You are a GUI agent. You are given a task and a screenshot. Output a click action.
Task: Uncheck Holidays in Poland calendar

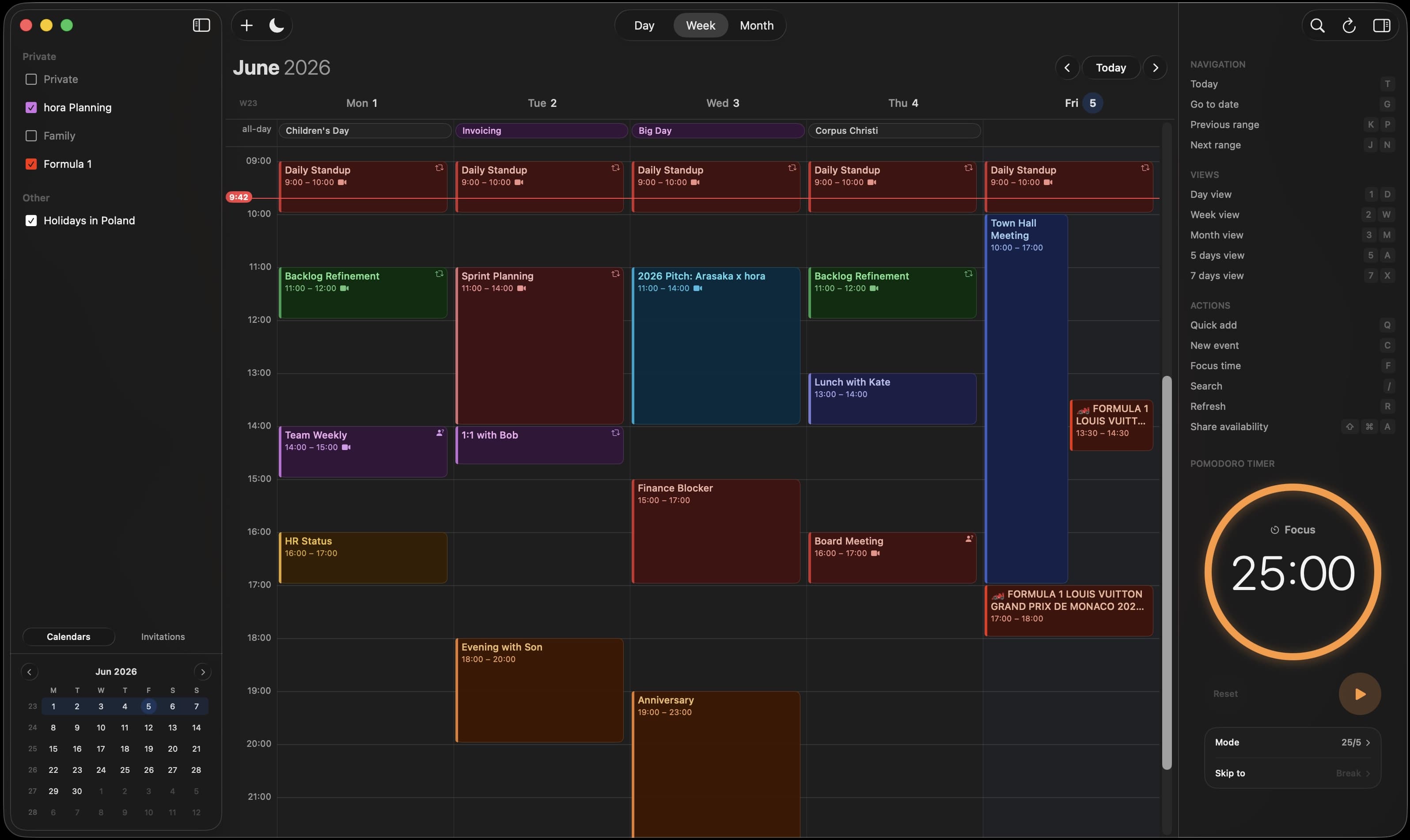31,221
